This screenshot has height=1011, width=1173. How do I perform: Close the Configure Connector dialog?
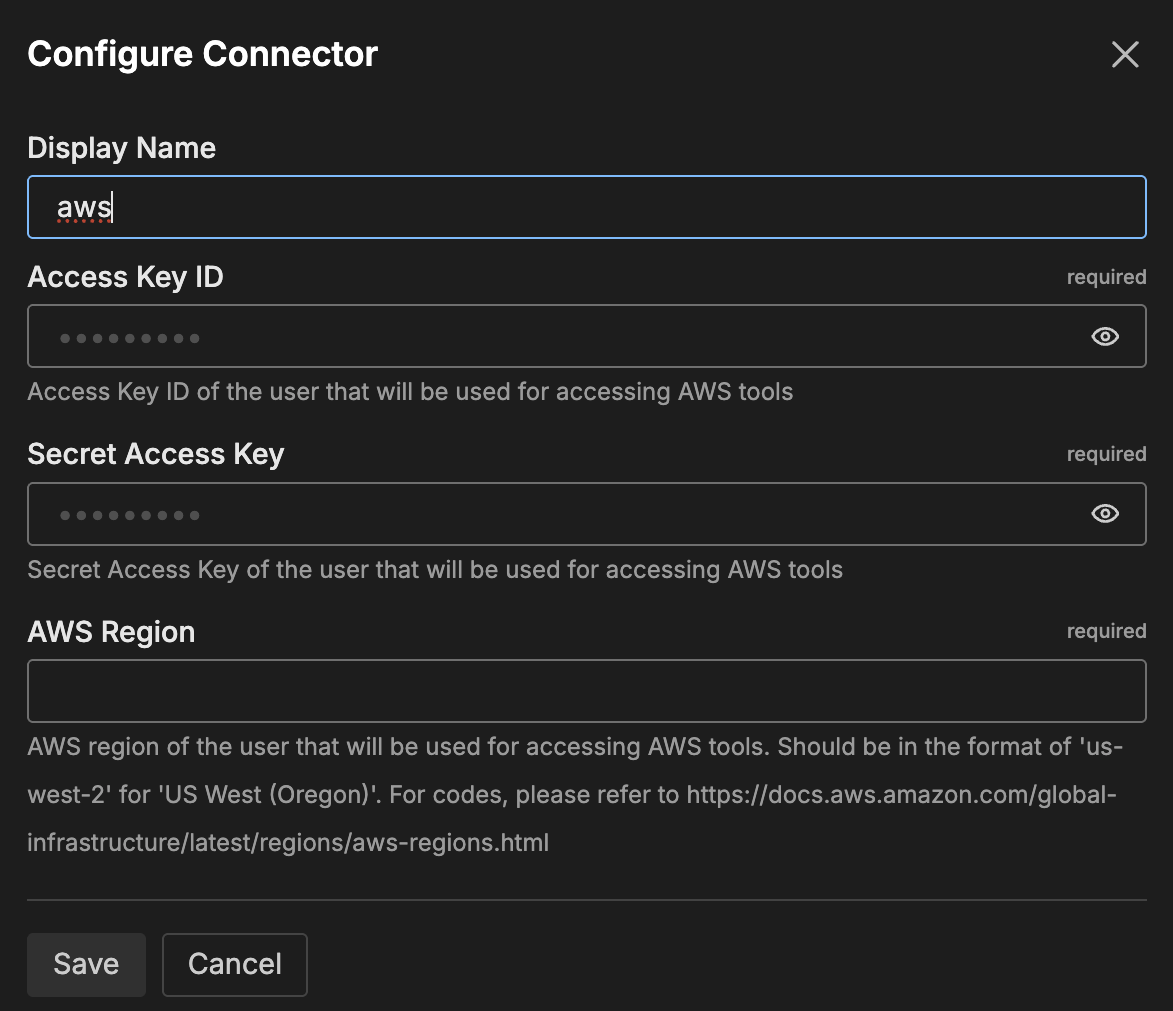[x=1125, y=55]
